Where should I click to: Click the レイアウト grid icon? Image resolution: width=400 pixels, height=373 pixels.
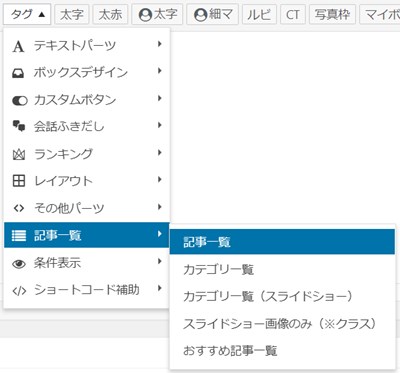(19, 181)
